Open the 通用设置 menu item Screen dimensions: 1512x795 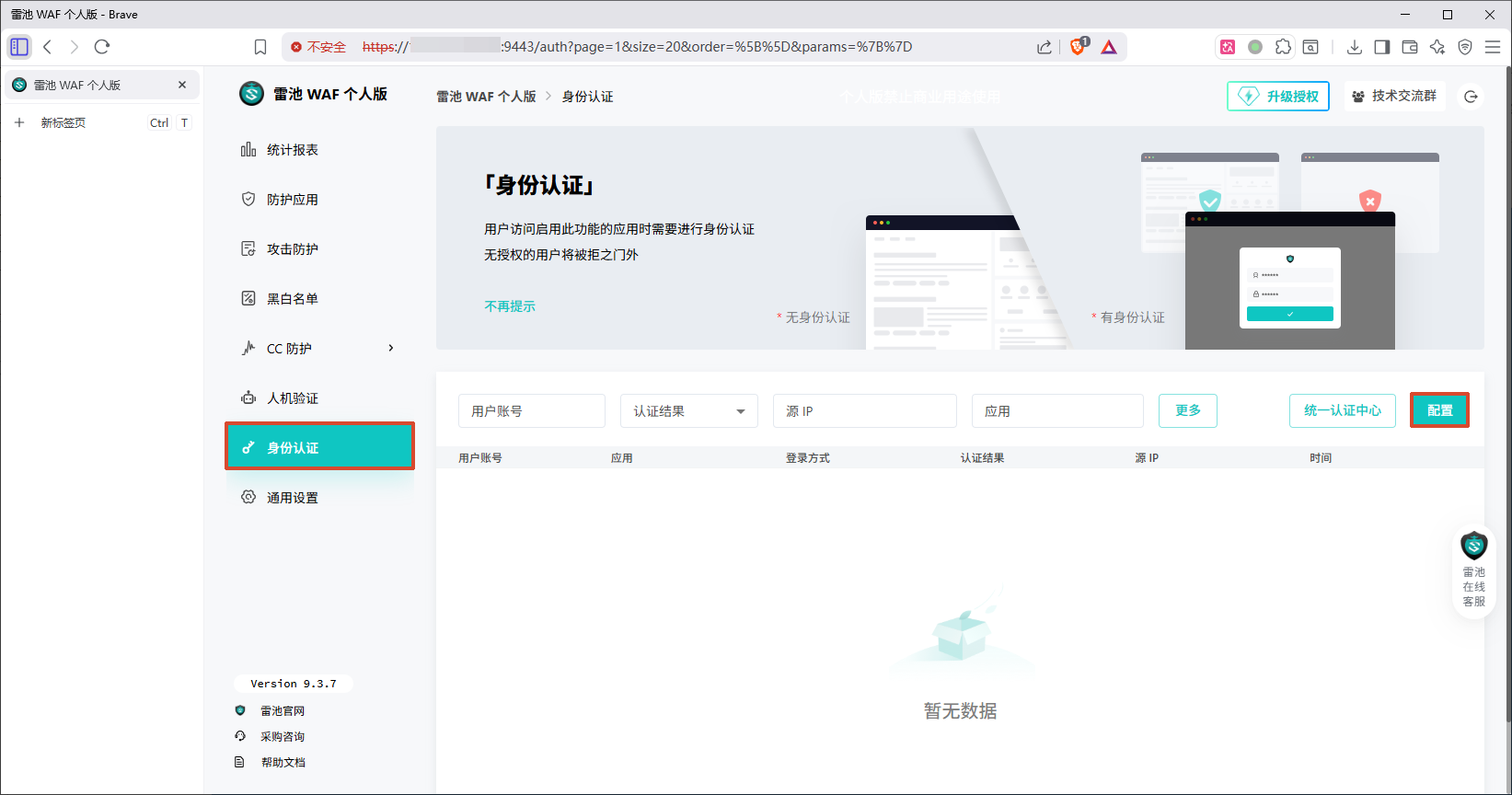coord(319,498)
